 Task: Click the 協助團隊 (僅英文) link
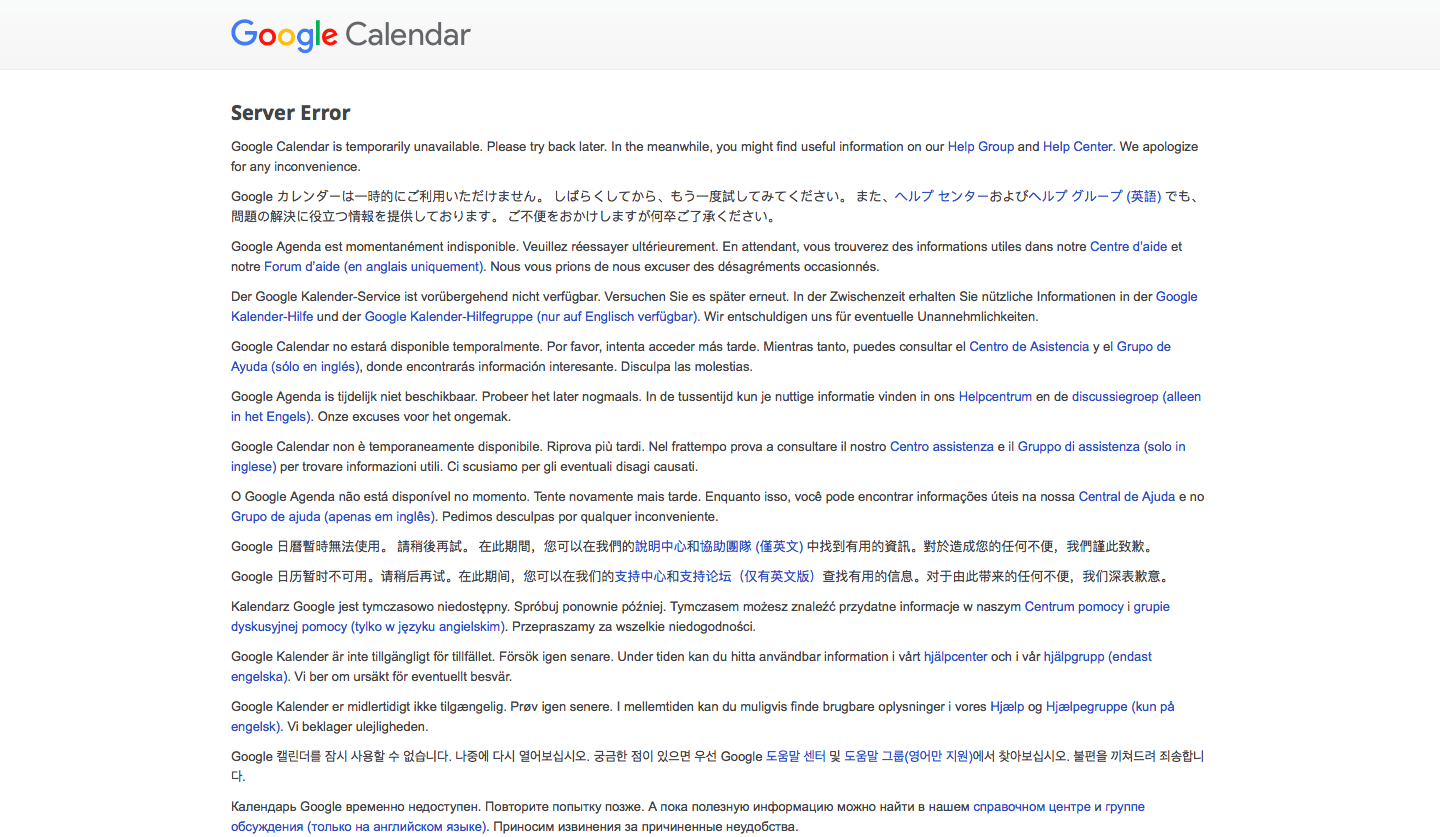click(x=751, y=546)
